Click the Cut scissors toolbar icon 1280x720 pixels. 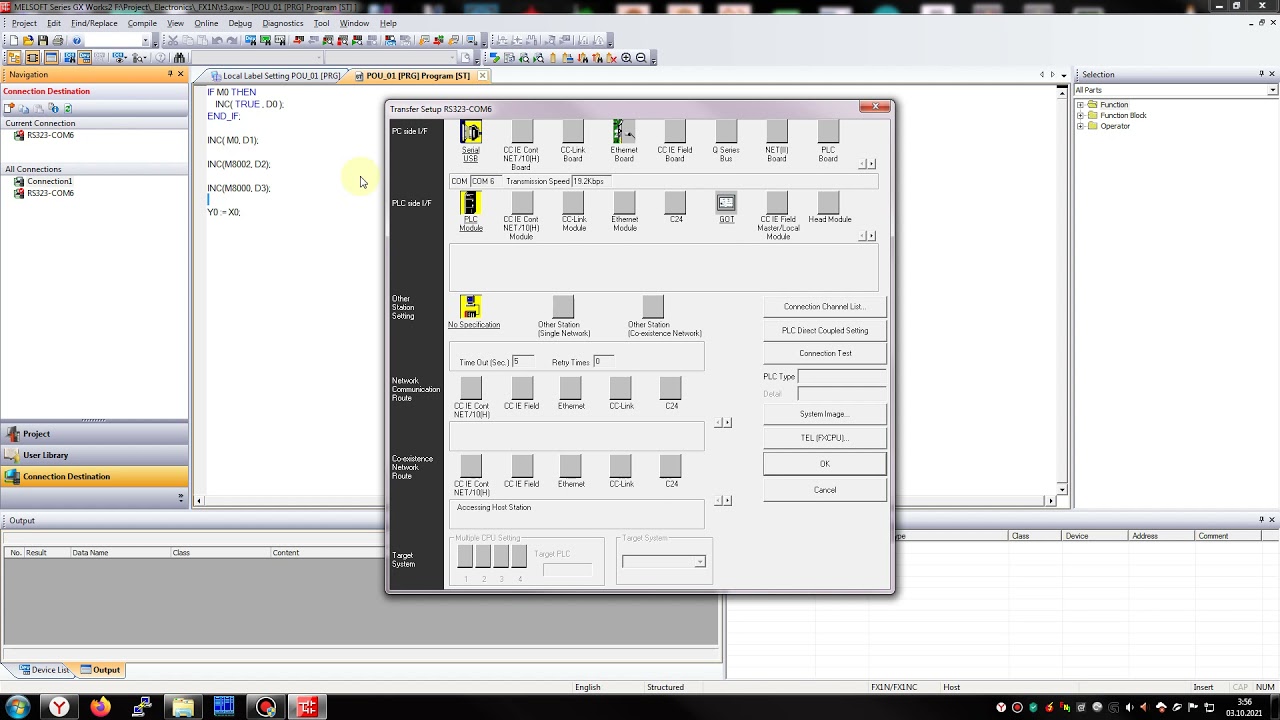172,41
